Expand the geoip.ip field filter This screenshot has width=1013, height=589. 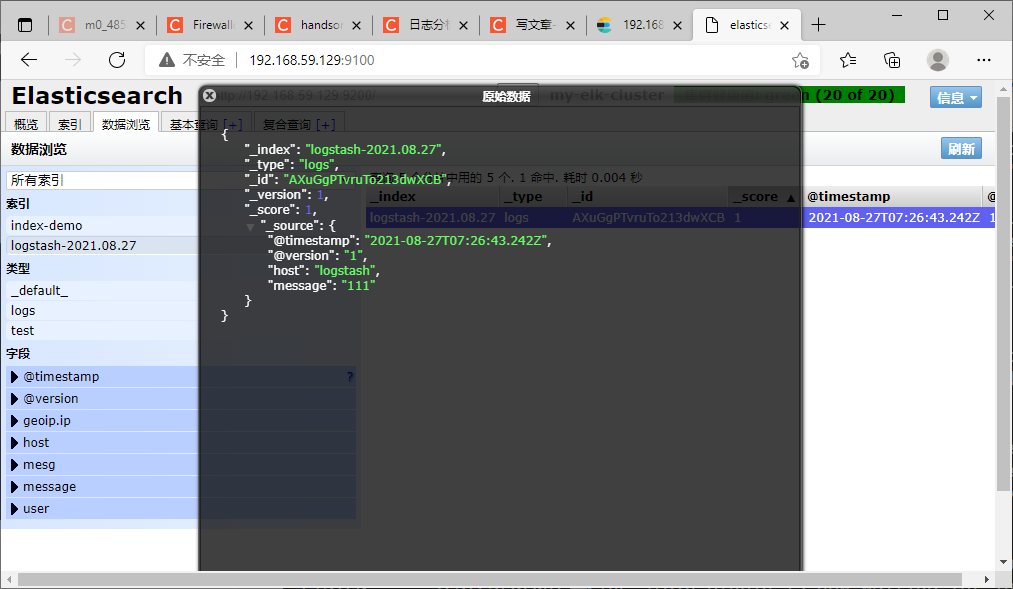tap(14, 420)
